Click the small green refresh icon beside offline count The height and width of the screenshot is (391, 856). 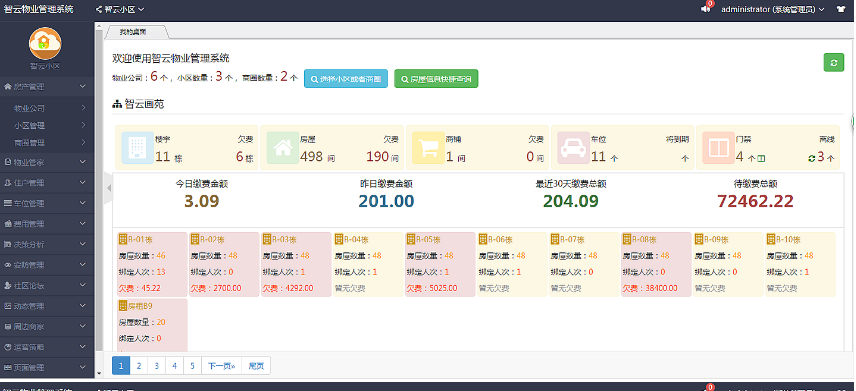(x=812, y=158)
